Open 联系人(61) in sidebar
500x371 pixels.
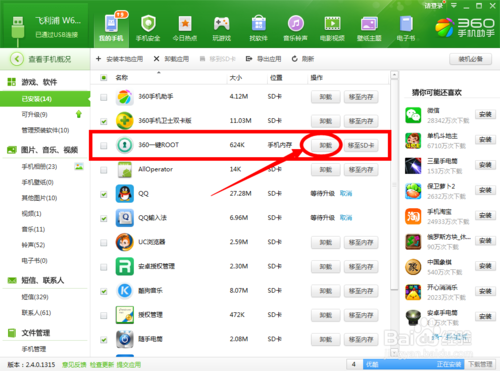pos(36,312)
